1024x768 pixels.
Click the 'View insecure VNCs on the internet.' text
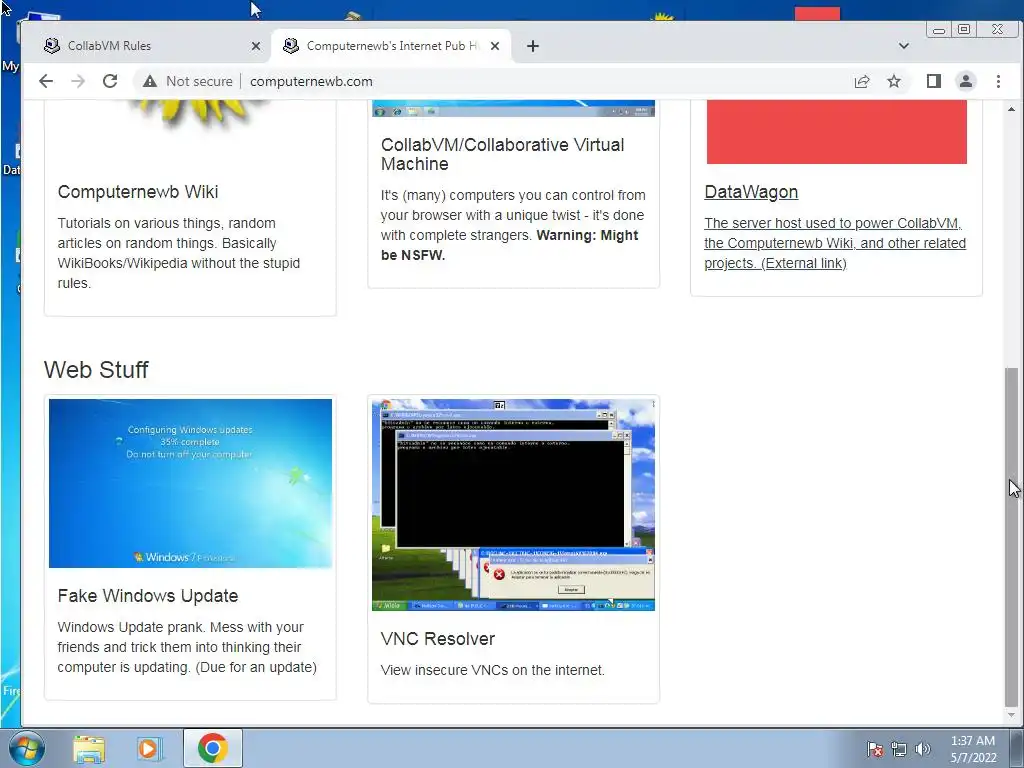click(492, 670)
